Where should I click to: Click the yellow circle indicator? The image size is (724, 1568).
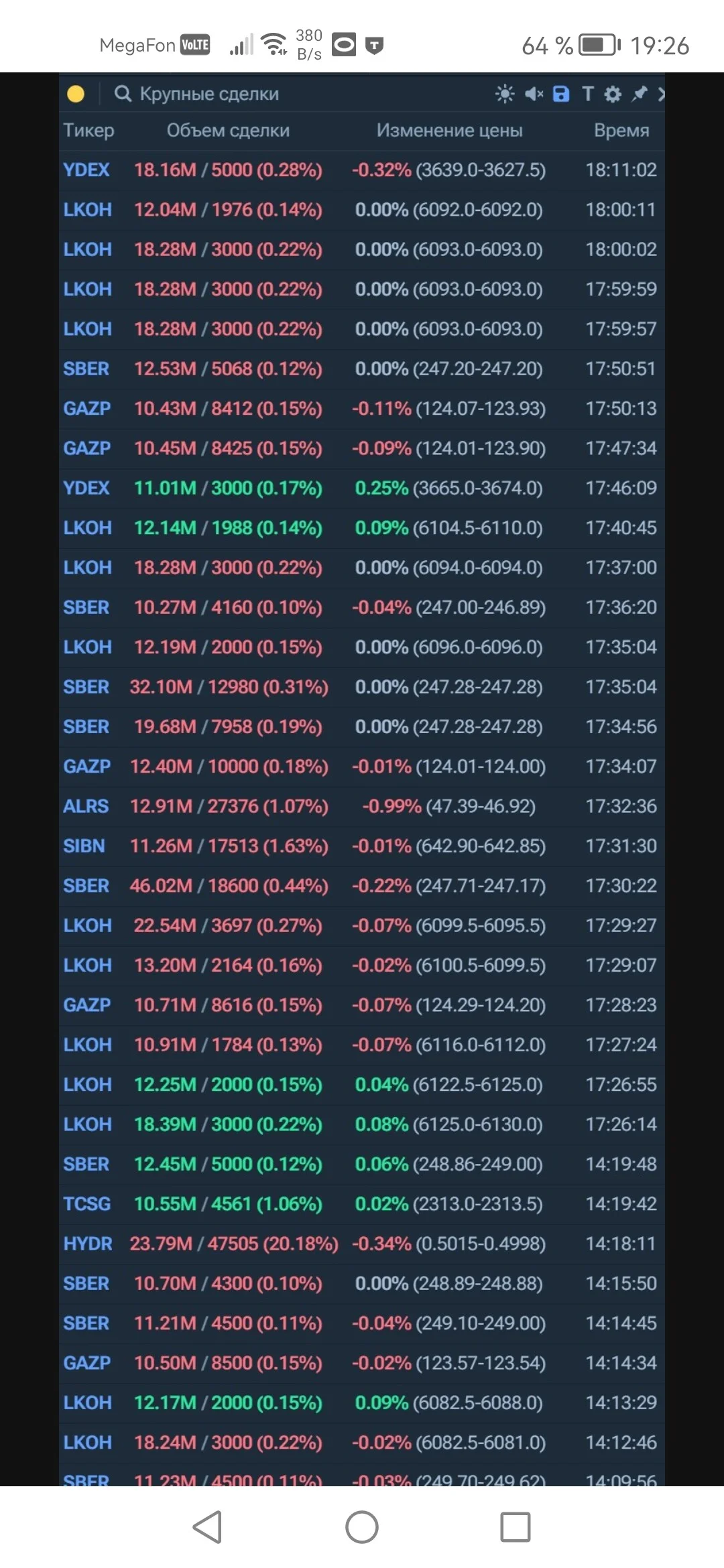[x=76, y=94]
